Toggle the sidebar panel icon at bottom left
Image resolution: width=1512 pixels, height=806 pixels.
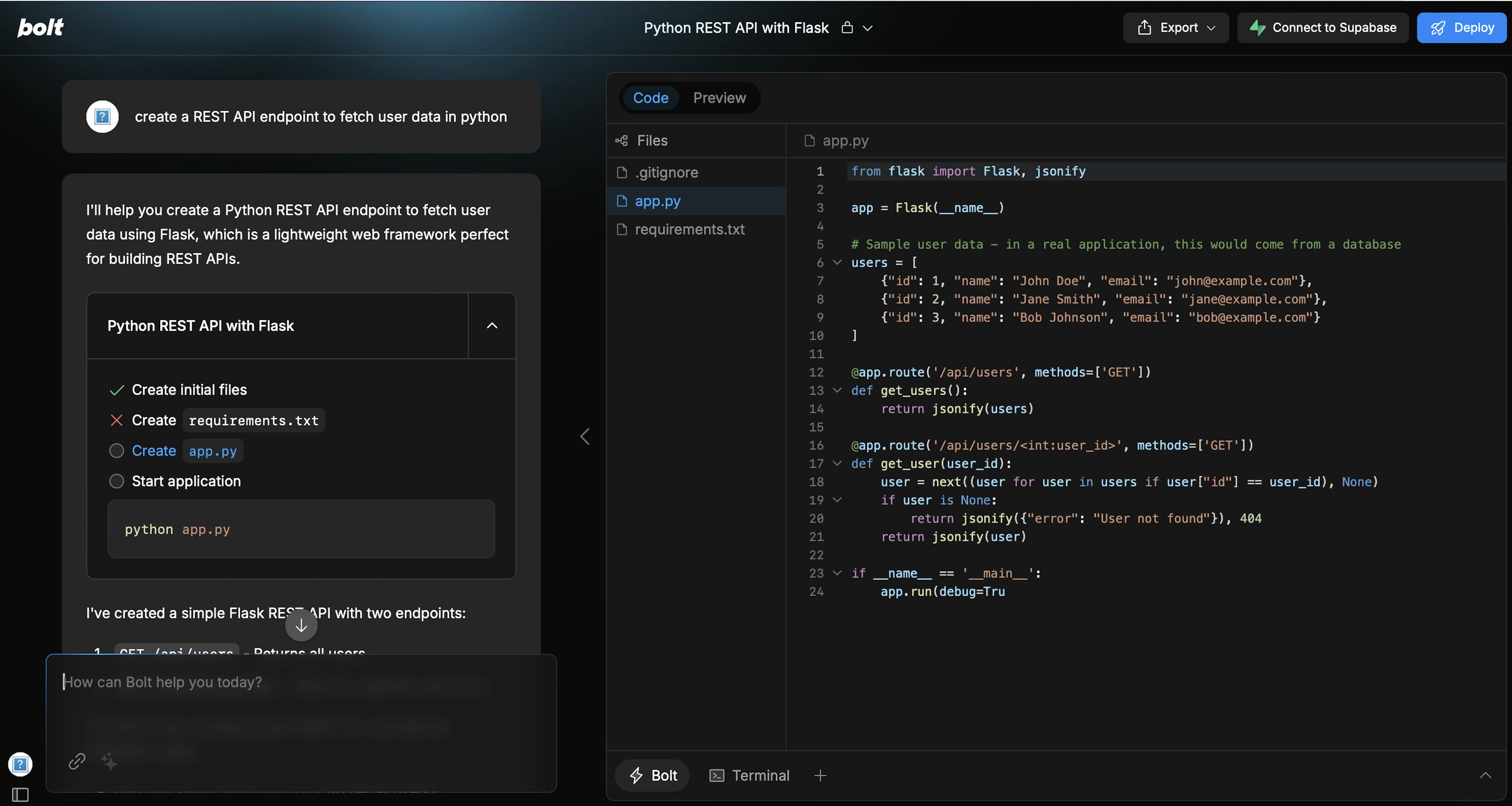[20, 794]
